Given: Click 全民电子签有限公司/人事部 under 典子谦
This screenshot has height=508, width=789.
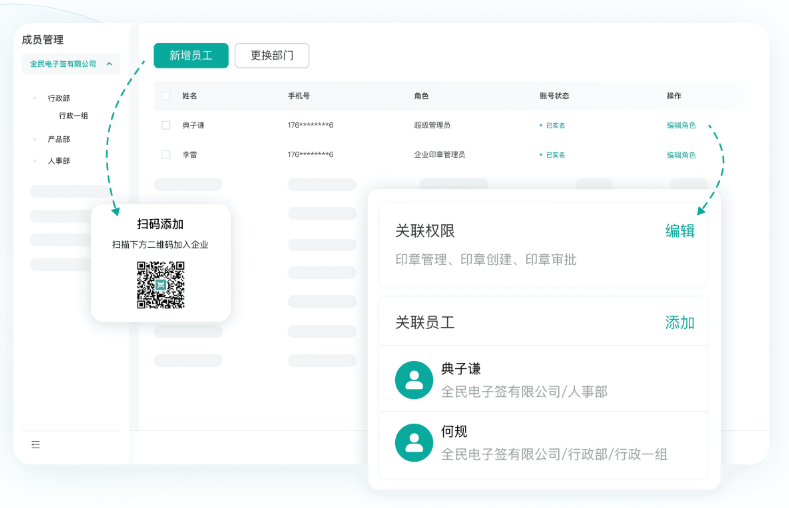Looking at the screenshot, I should (524, 391).
